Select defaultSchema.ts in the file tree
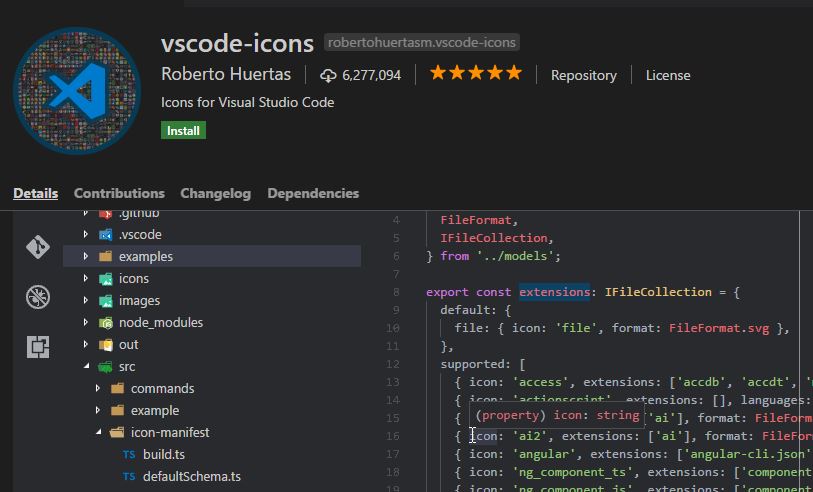This screenshot has width=813, height=492. (x=191, y=476)
